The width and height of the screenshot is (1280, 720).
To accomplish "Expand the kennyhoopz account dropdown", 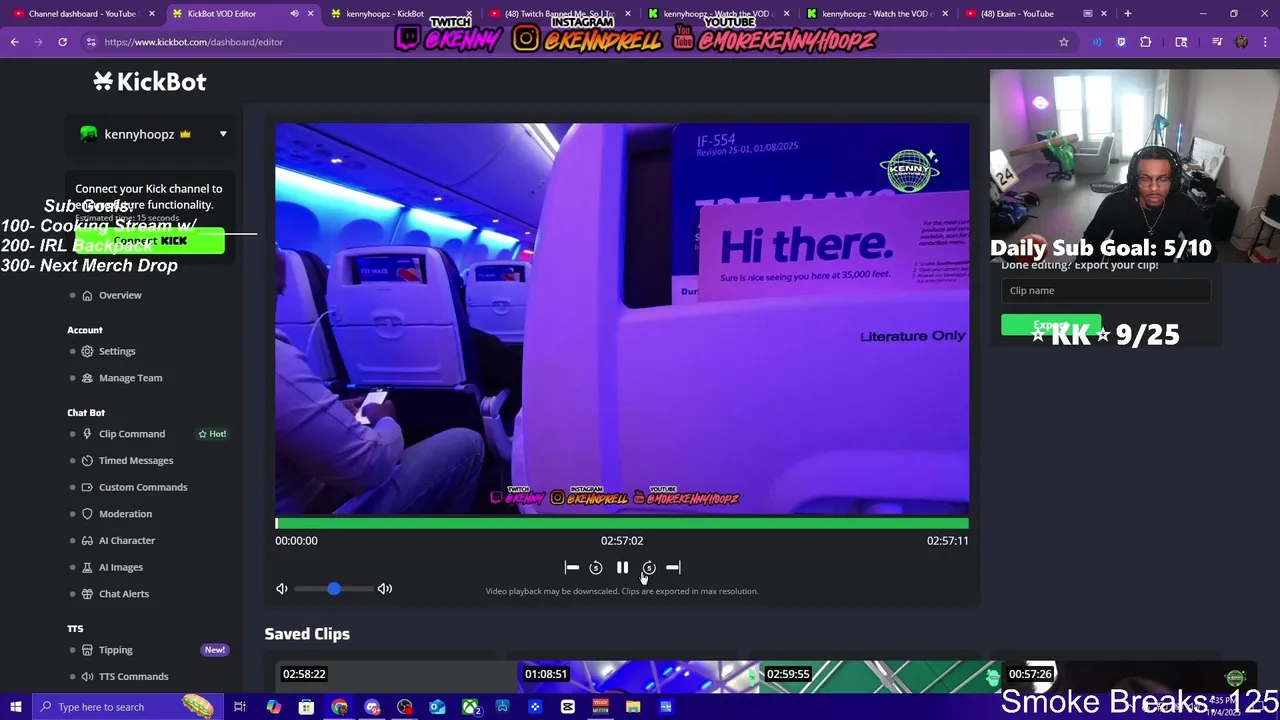I will pos(223,134).
